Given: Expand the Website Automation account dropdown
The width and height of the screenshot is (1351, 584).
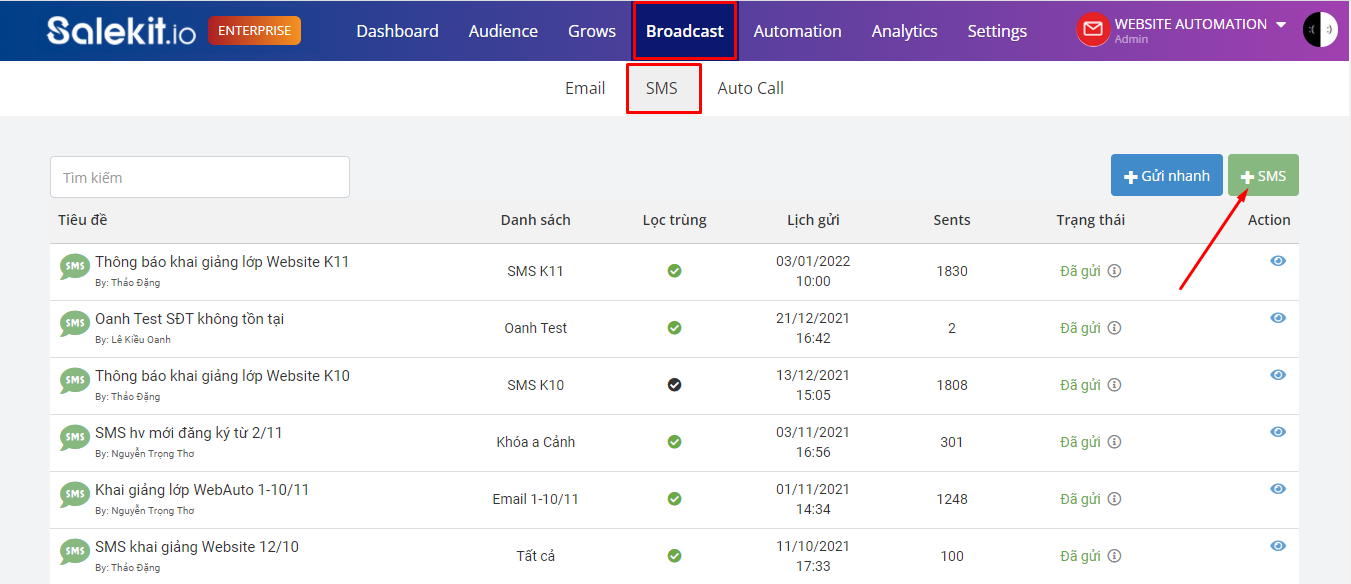Looking at the screenshot, I should 1281,25.
